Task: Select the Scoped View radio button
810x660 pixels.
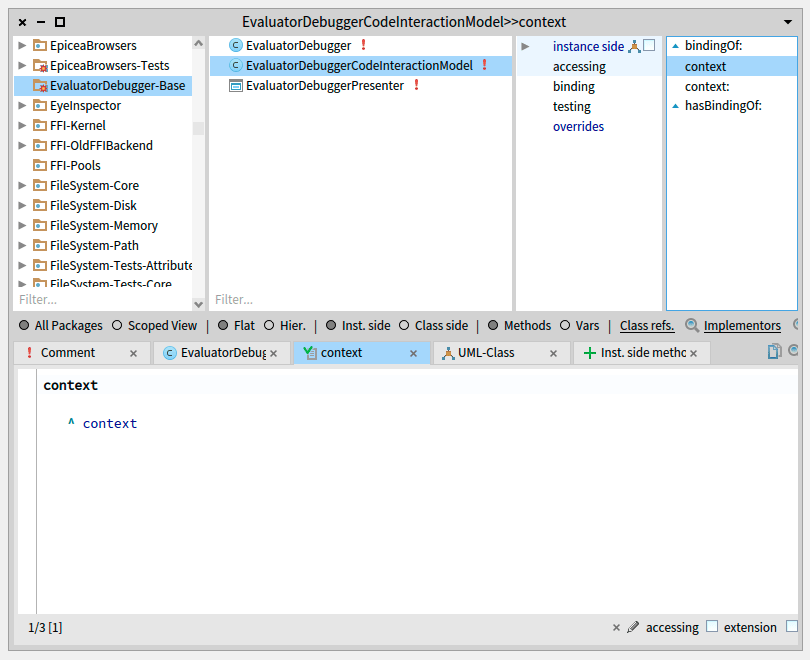Action: click(x=117, y=325)
